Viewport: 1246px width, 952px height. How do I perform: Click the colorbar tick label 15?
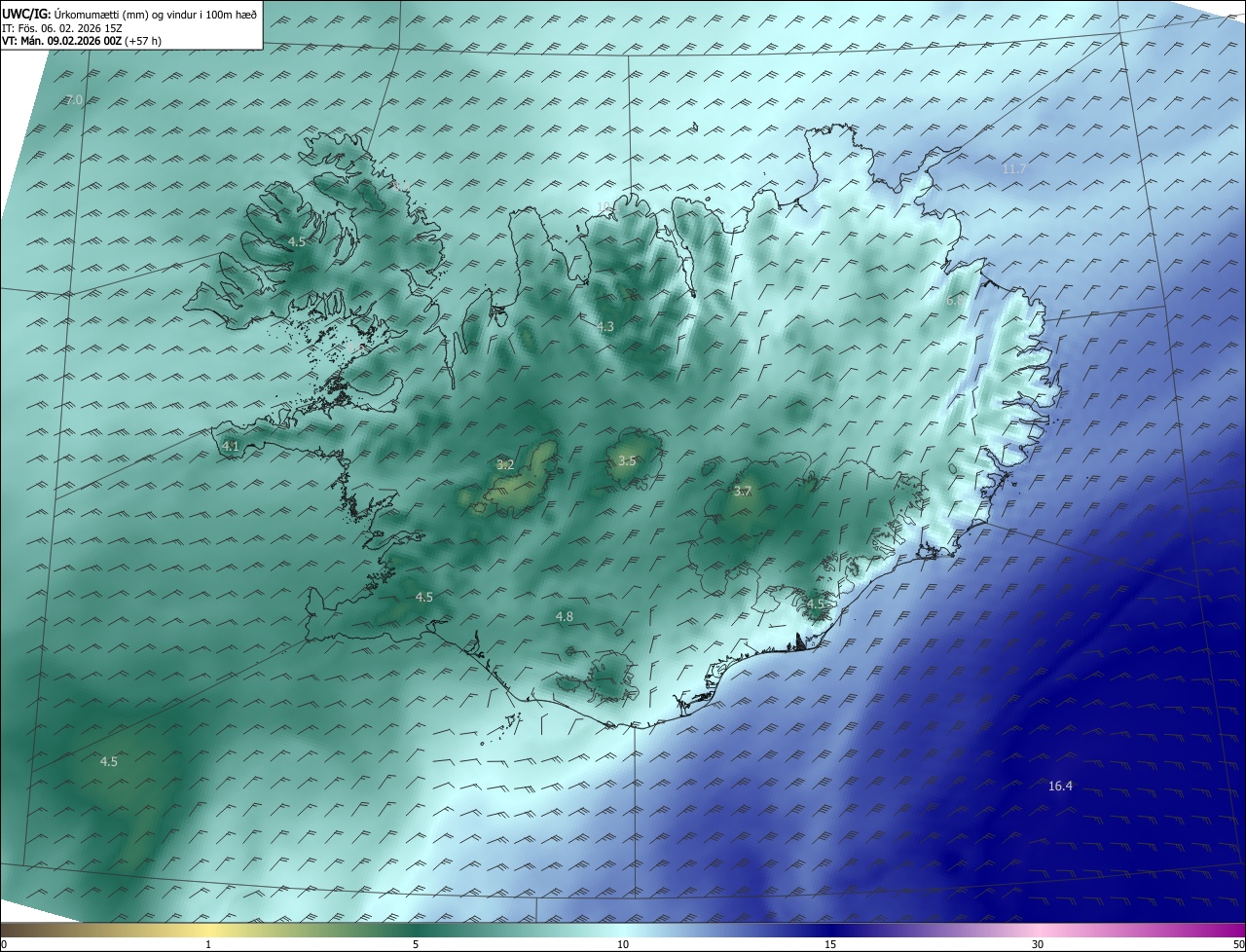[830, 944]
